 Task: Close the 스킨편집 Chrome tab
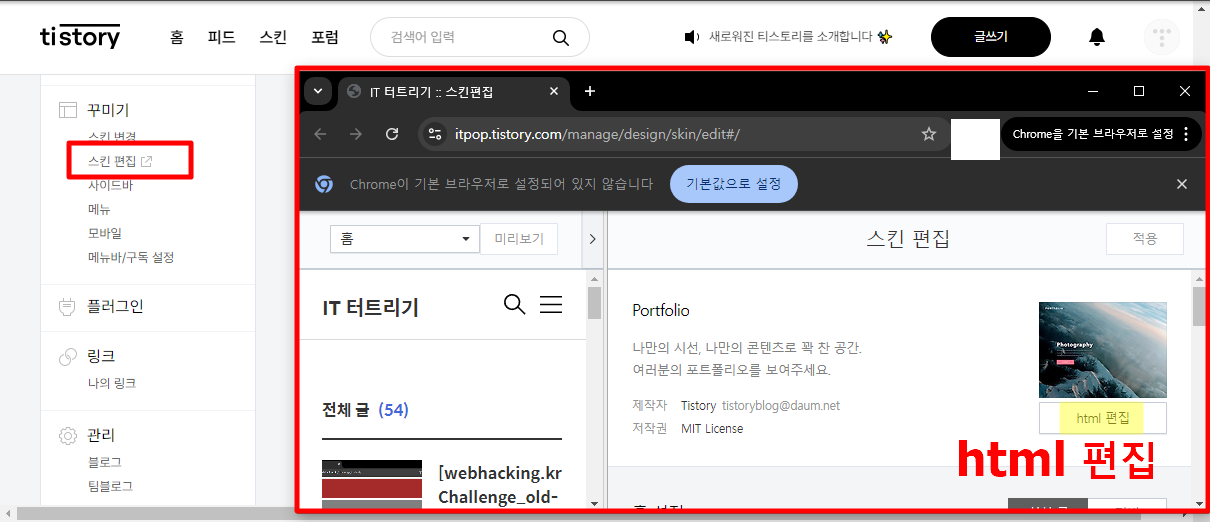(x=555, y=91)
